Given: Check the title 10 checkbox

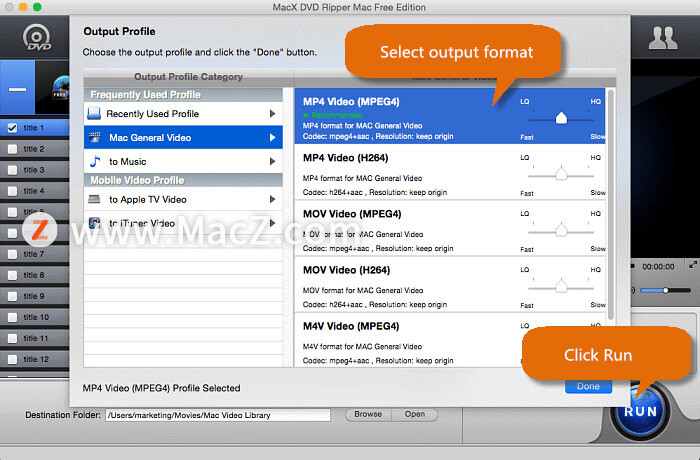Looking at the screenshot, I should 12,317.
